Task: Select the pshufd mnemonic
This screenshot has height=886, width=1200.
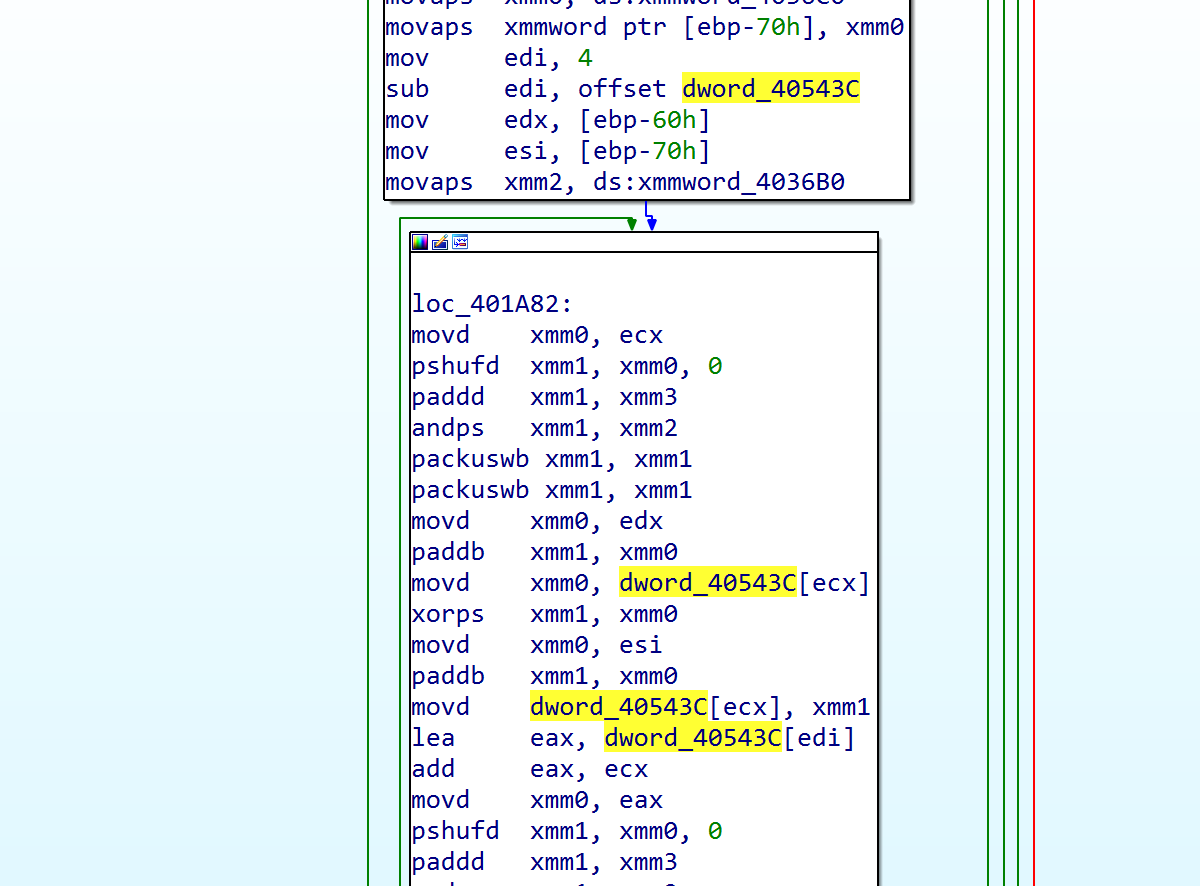Action: (x=455, y=365)
